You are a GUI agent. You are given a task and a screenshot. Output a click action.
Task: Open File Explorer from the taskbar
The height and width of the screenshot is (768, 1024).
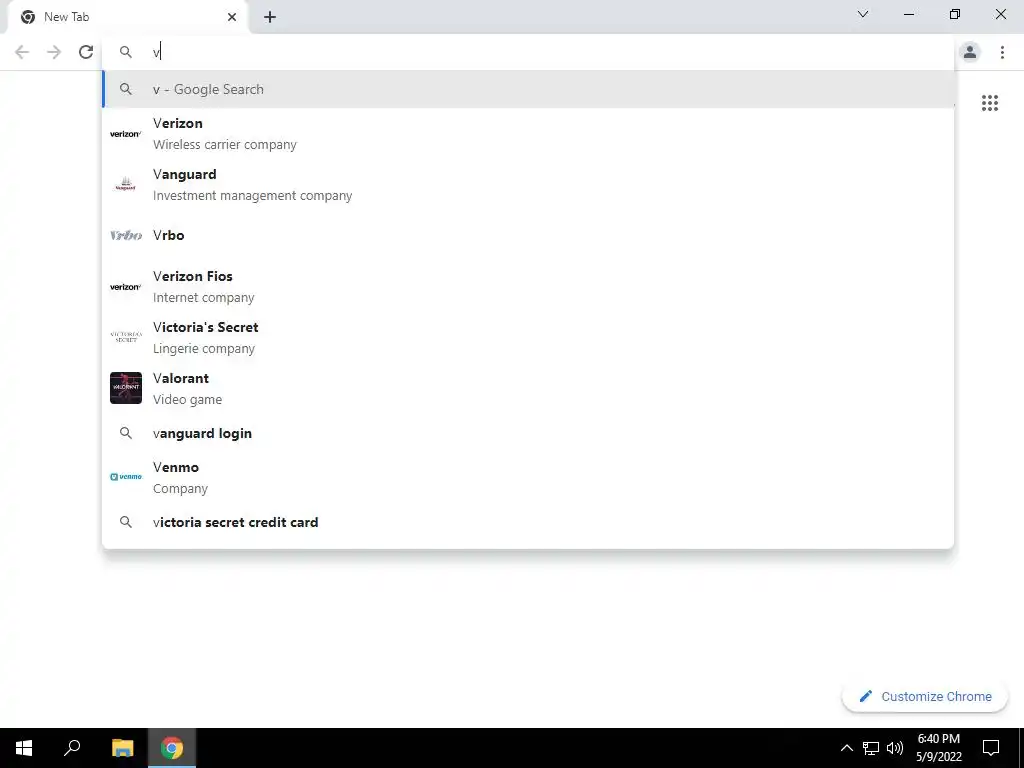click(122, 748)
